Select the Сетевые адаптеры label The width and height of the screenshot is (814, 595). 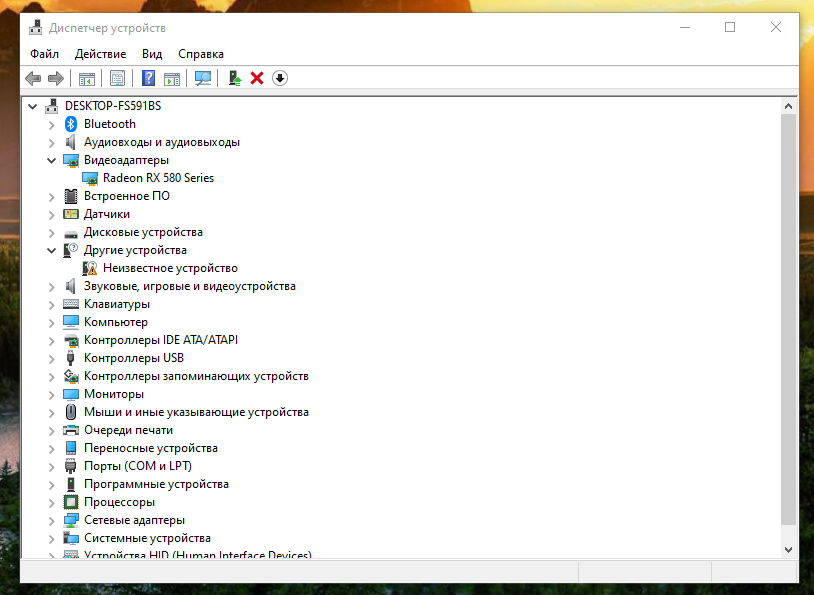134,520
